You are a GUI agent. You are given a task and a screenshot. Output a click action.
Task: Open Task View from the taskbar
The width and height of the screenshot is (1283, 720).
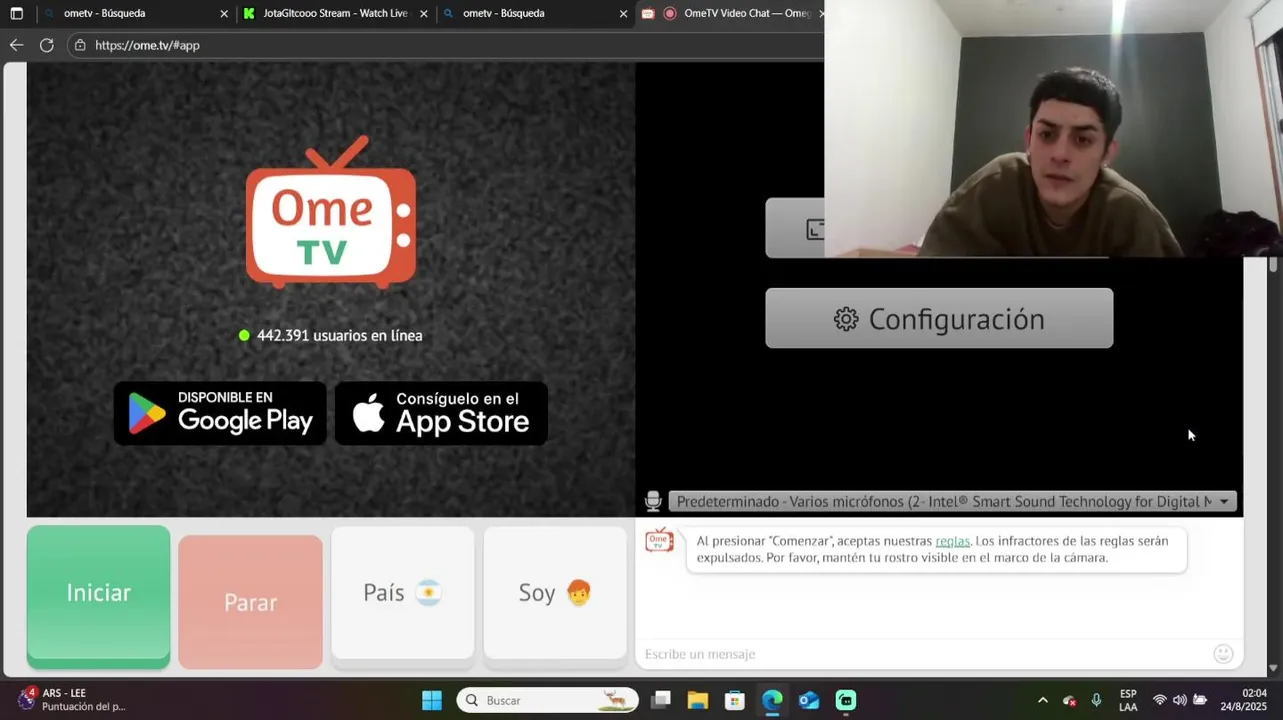(661, 700)
